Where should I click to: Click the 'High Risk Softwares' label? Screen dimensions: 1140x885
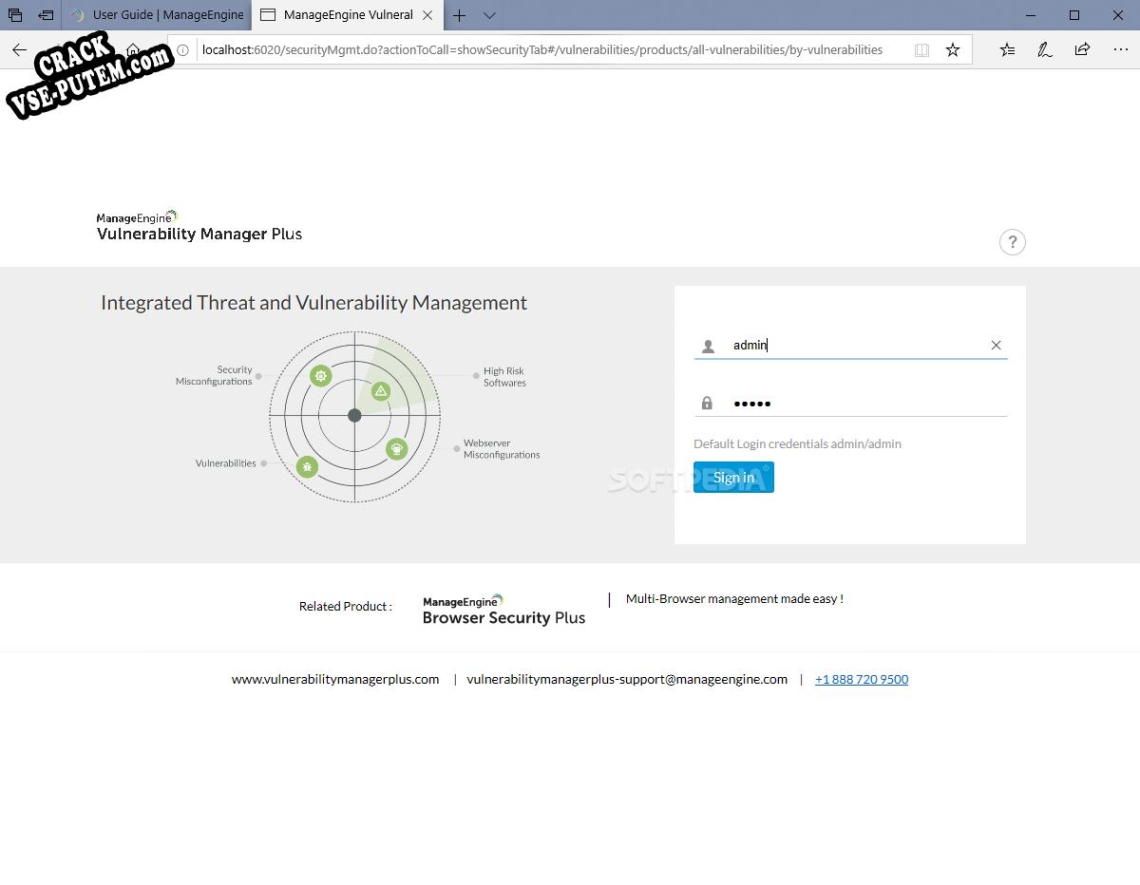(x=504, y=377)
